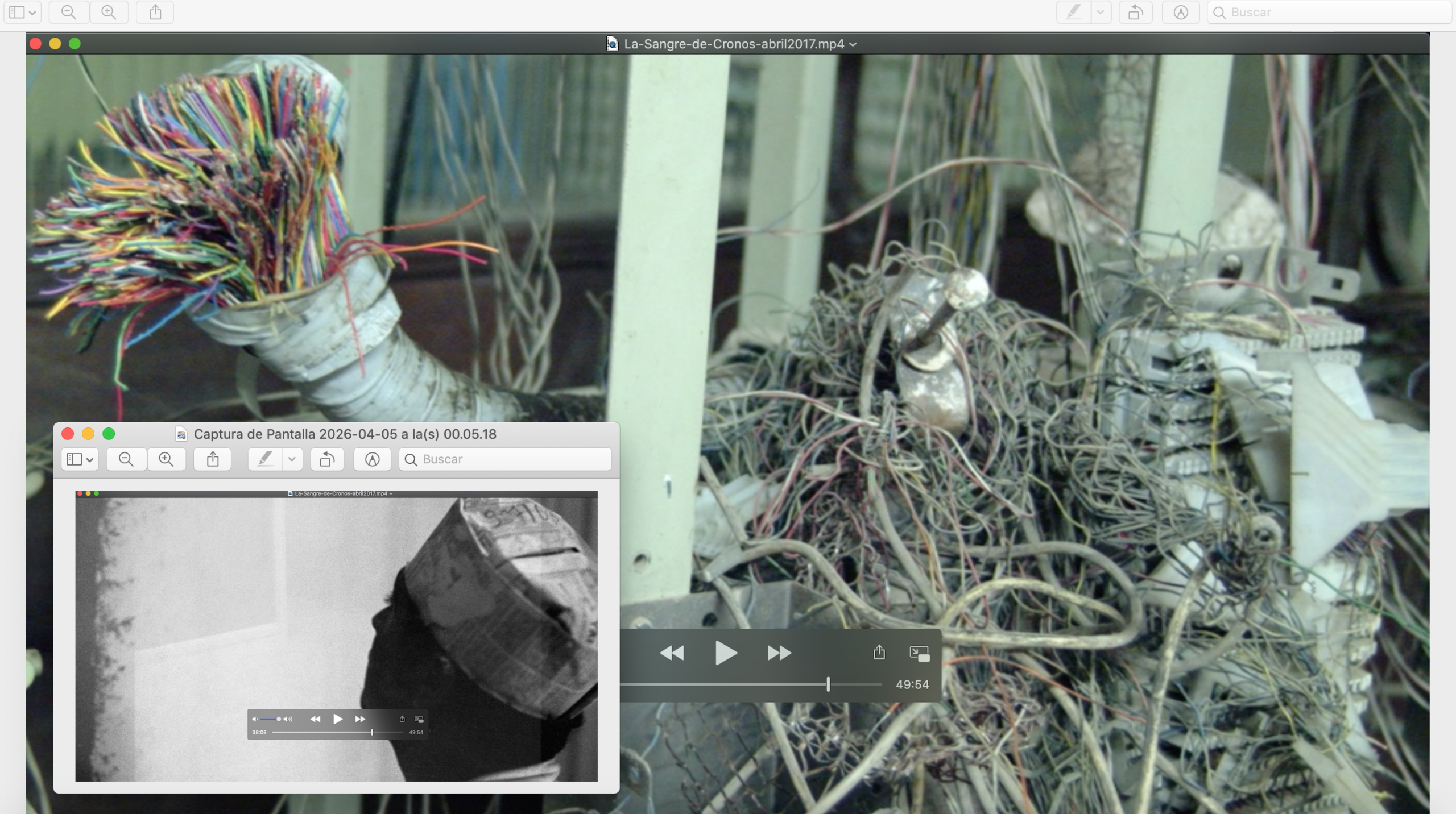Viewport: 1456px width, 814px height.
Task: Open the La-Sangre-de-Cronos title dropdown chevron
Action: coord(853,44)
